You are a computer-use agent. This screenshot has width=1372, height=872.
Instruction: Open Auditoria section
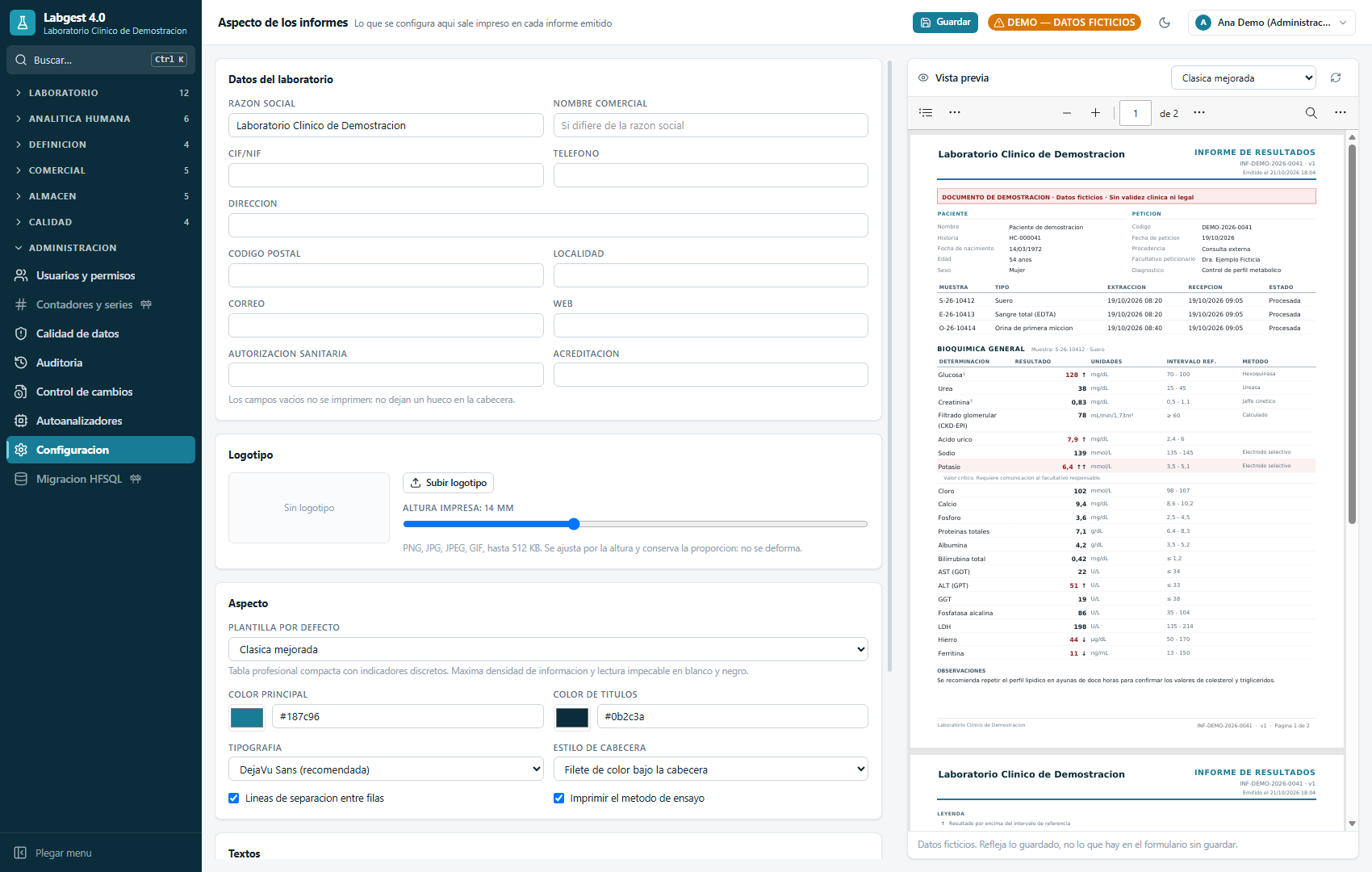tap(101, 363)
